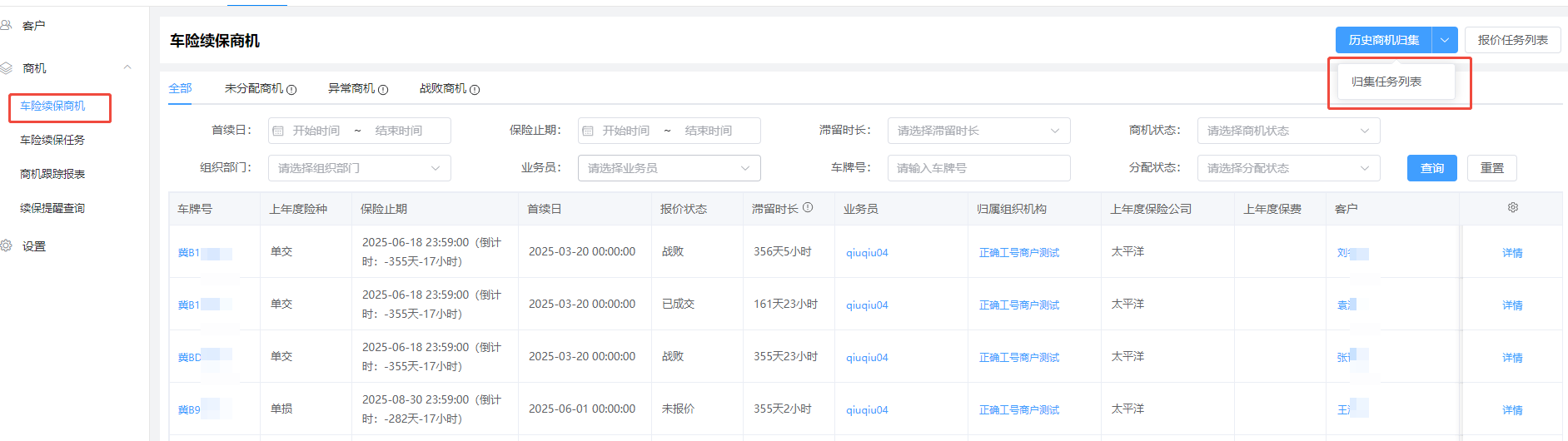Screen dimensions: 1568x441
Task: Click 首续日 start time field
Action: pyautogui.click(x=316, y=131)
